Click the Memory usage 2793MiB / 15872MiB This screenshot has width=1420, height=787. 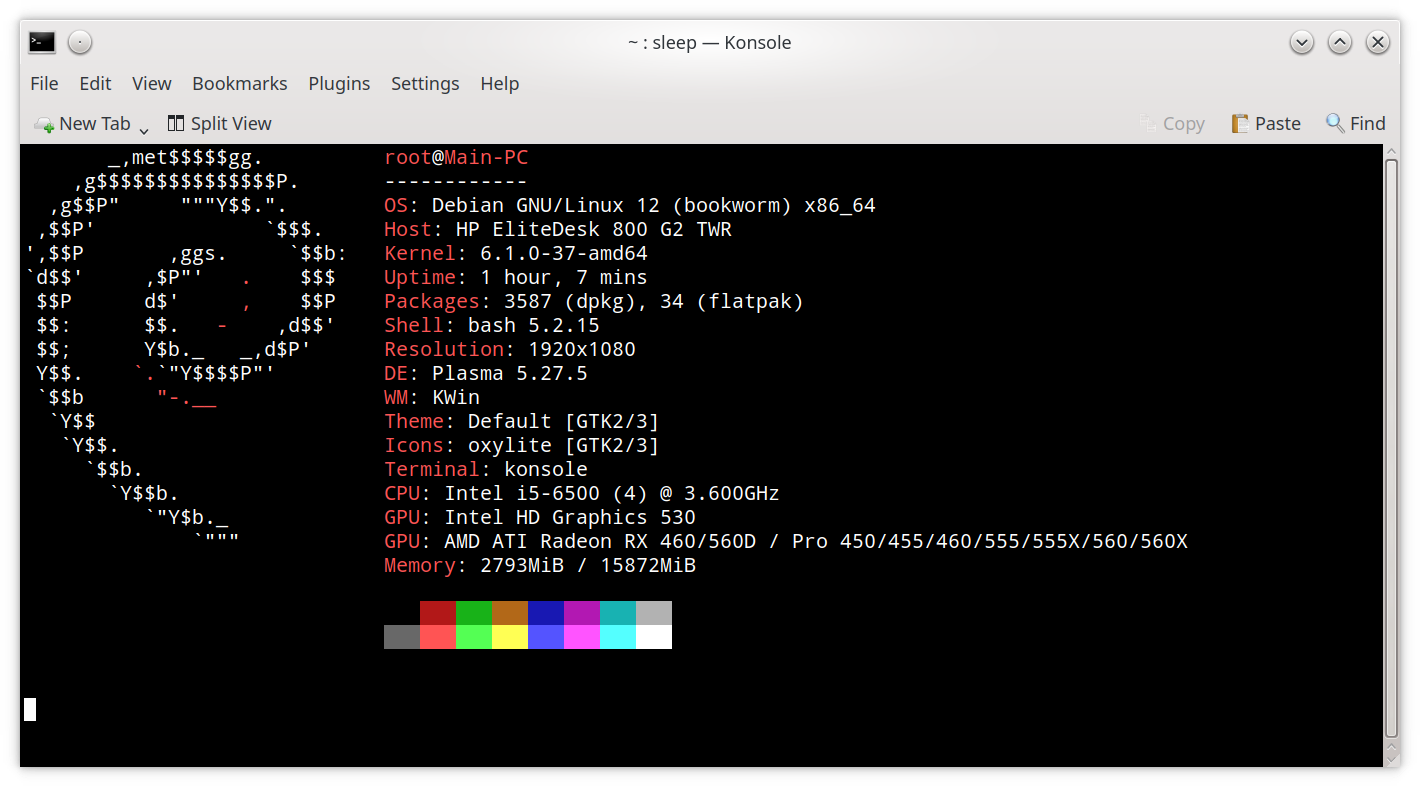(x=588, y=565)
